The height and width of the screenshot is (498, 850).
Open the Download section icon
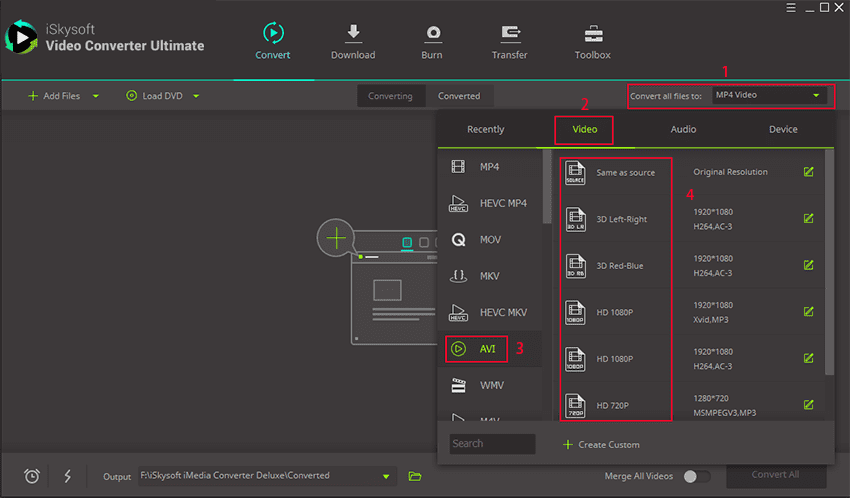pyautogui.click(x=353, y=34)
